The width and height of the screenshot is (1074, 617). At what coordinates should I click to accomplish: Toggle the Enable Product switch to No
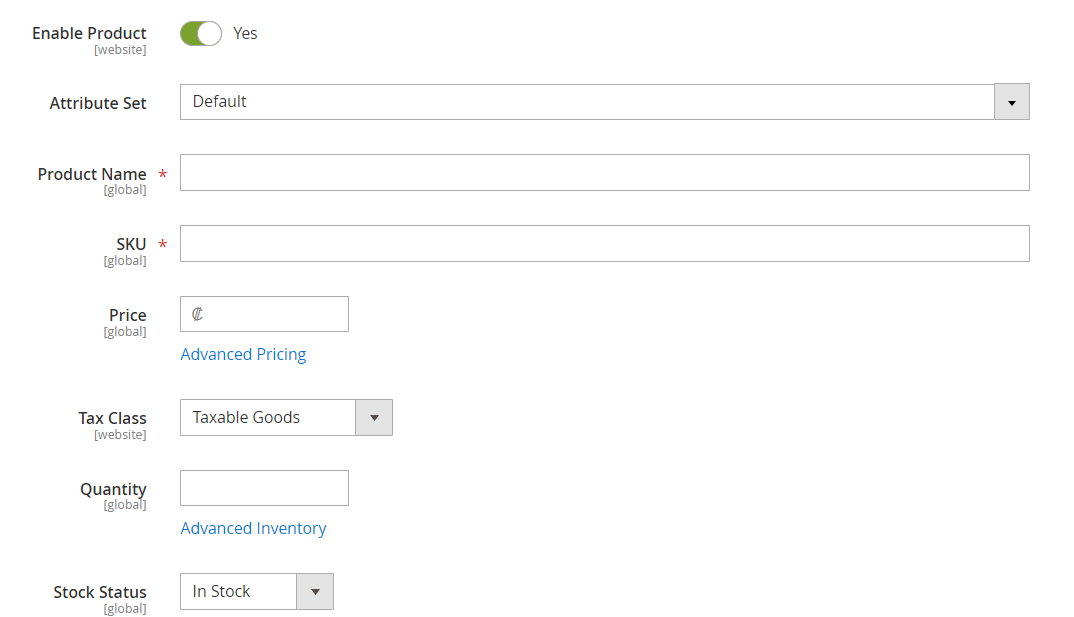point(200,33)
